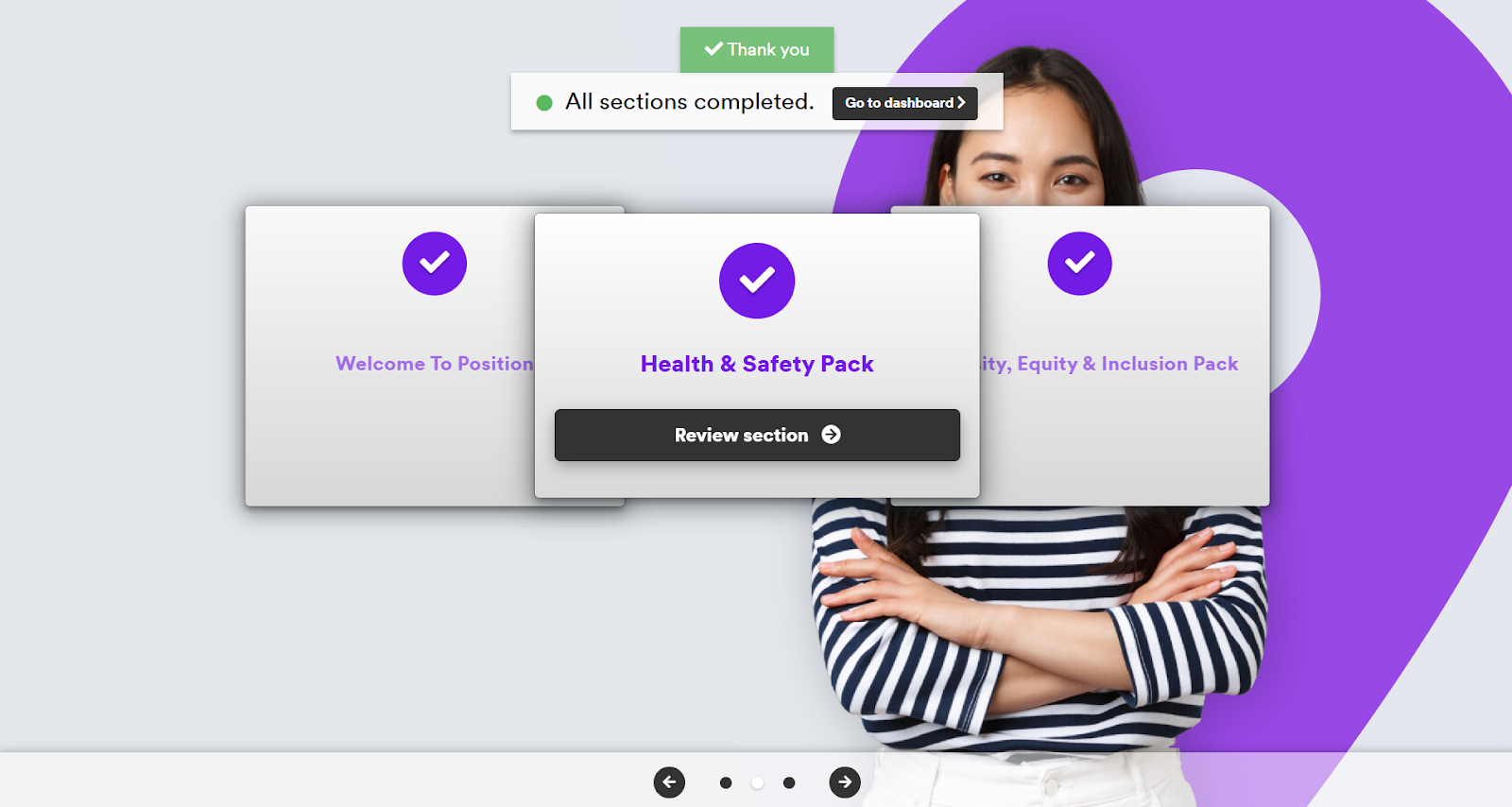Go to dashboard via the dark button

[x=904, y=103]
